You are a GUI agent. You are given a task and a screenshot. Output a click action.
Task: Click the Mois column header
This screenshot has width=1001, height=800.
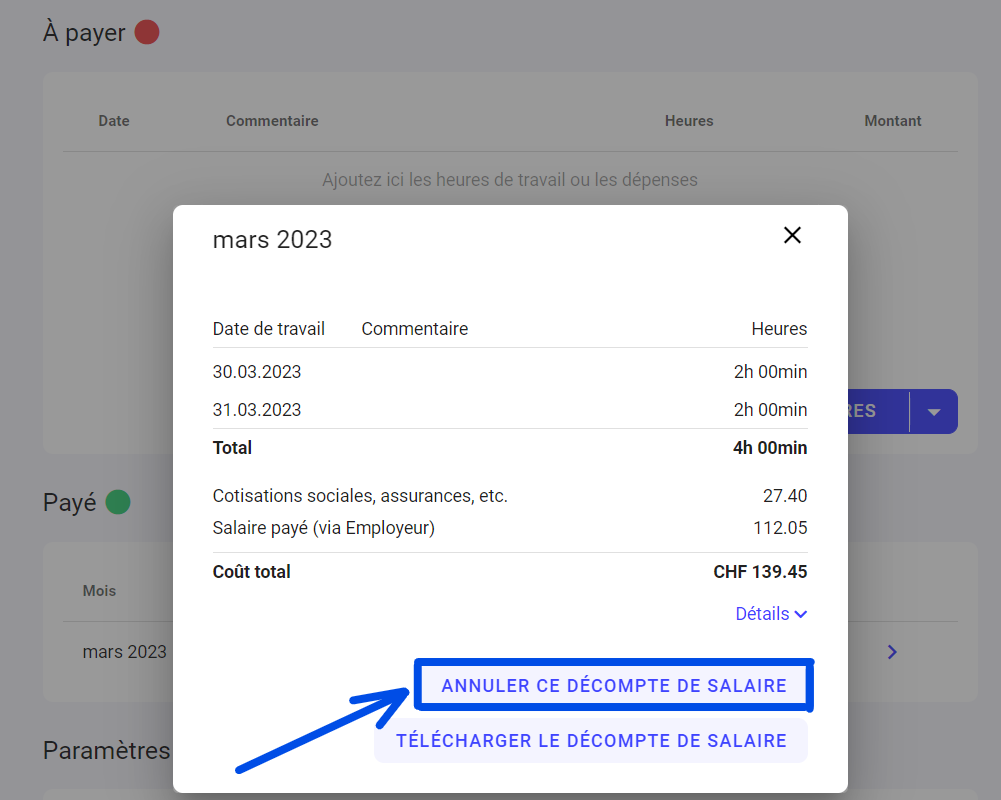(x=99, y=591)
